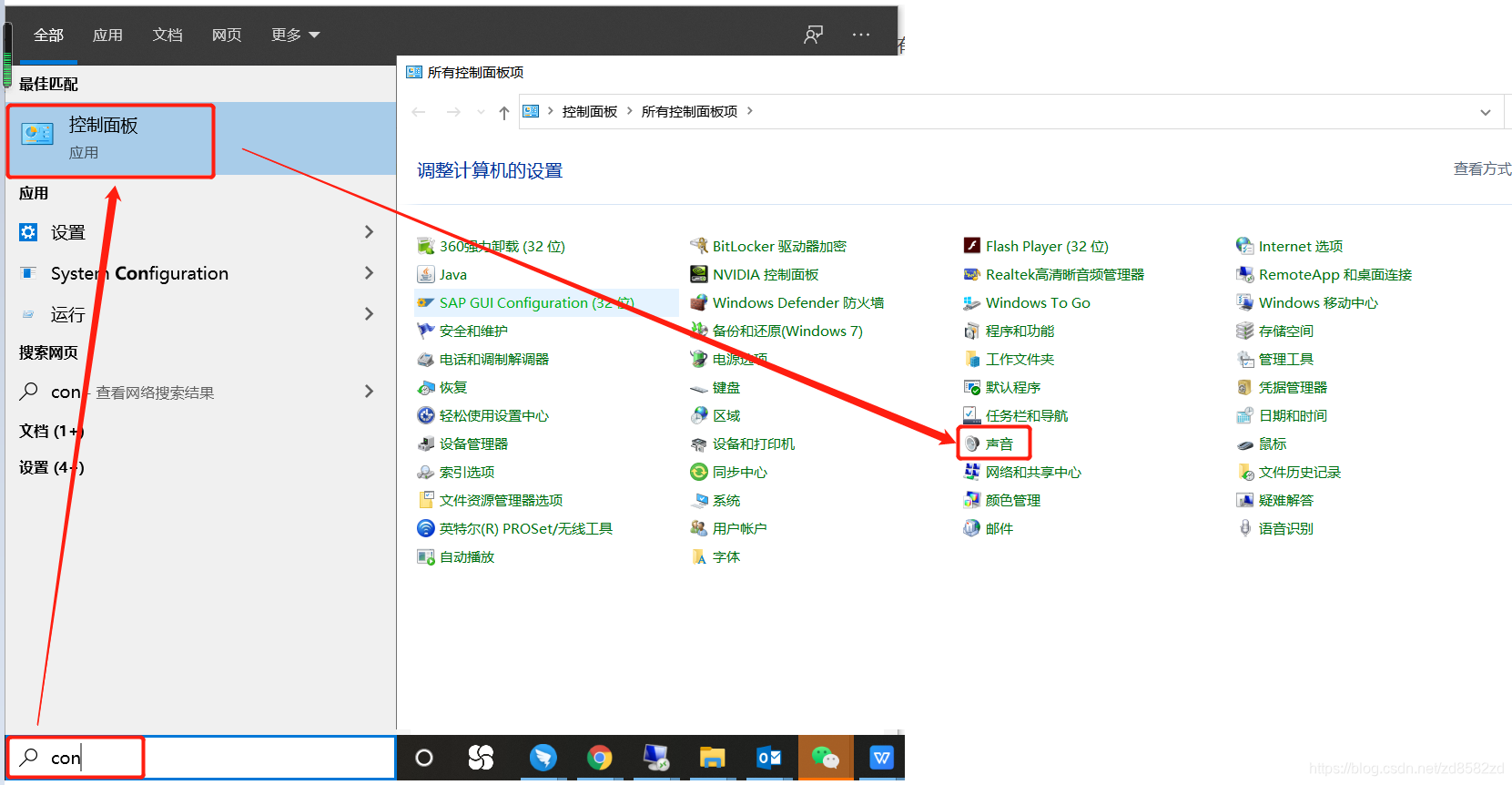The image size is (1512, 785).
Task: Click the 文档 (1+) results group
Action: click(52, 431)
